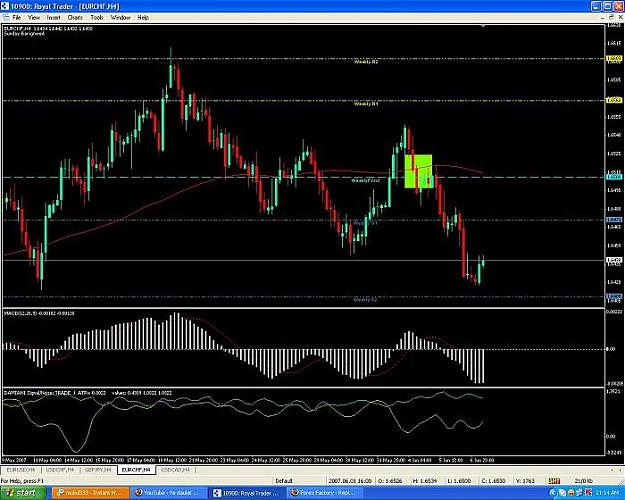This screenshot has height=500, width=625.
Task: Click the Weekly R2 line label
Action: point(366,62)
